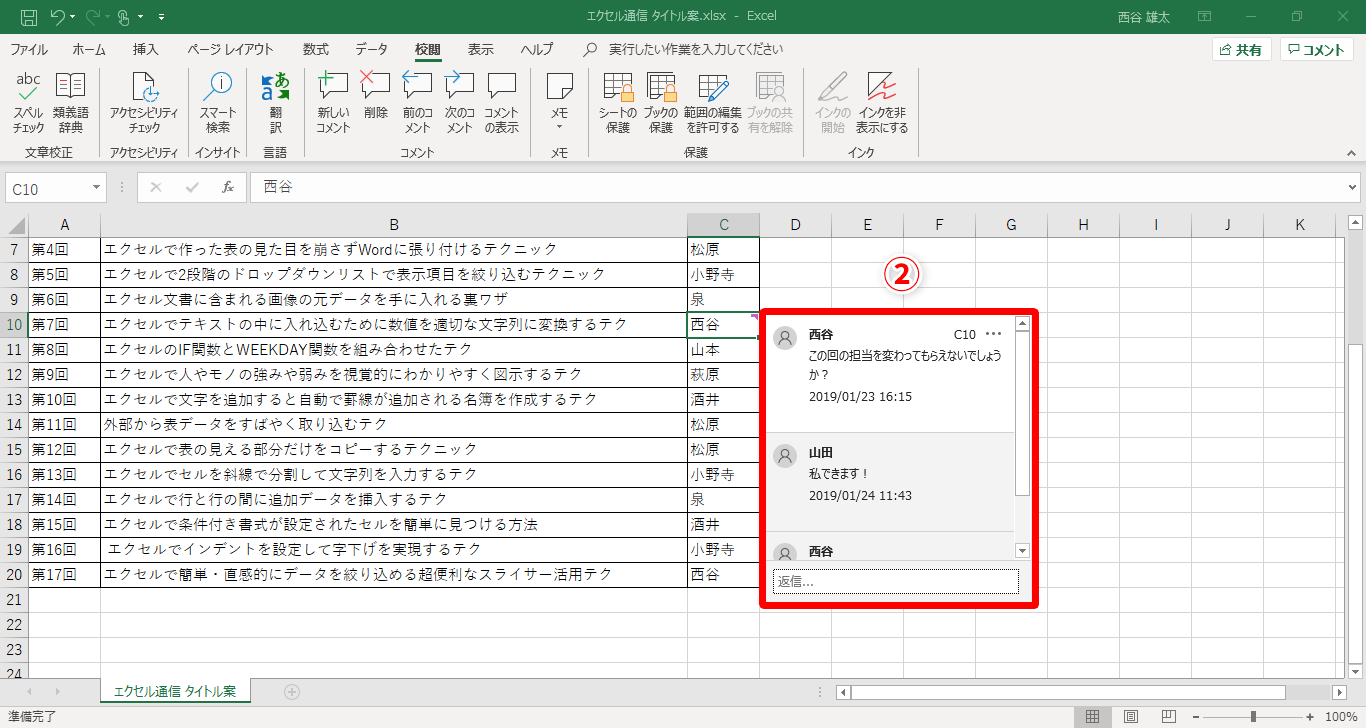
Task: Select row 10 header
Action: [x=14, y=324]
